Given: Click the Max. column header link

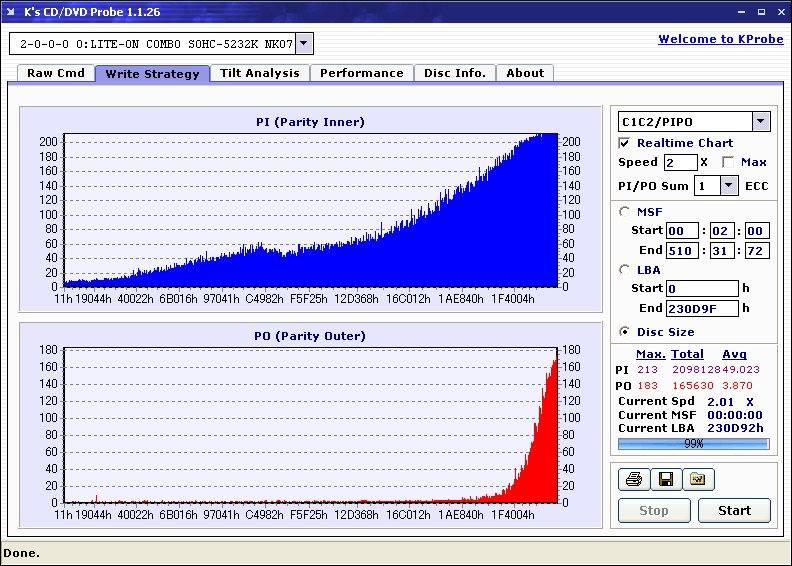Looking at the screenshot, I should [x=651, y=354].
